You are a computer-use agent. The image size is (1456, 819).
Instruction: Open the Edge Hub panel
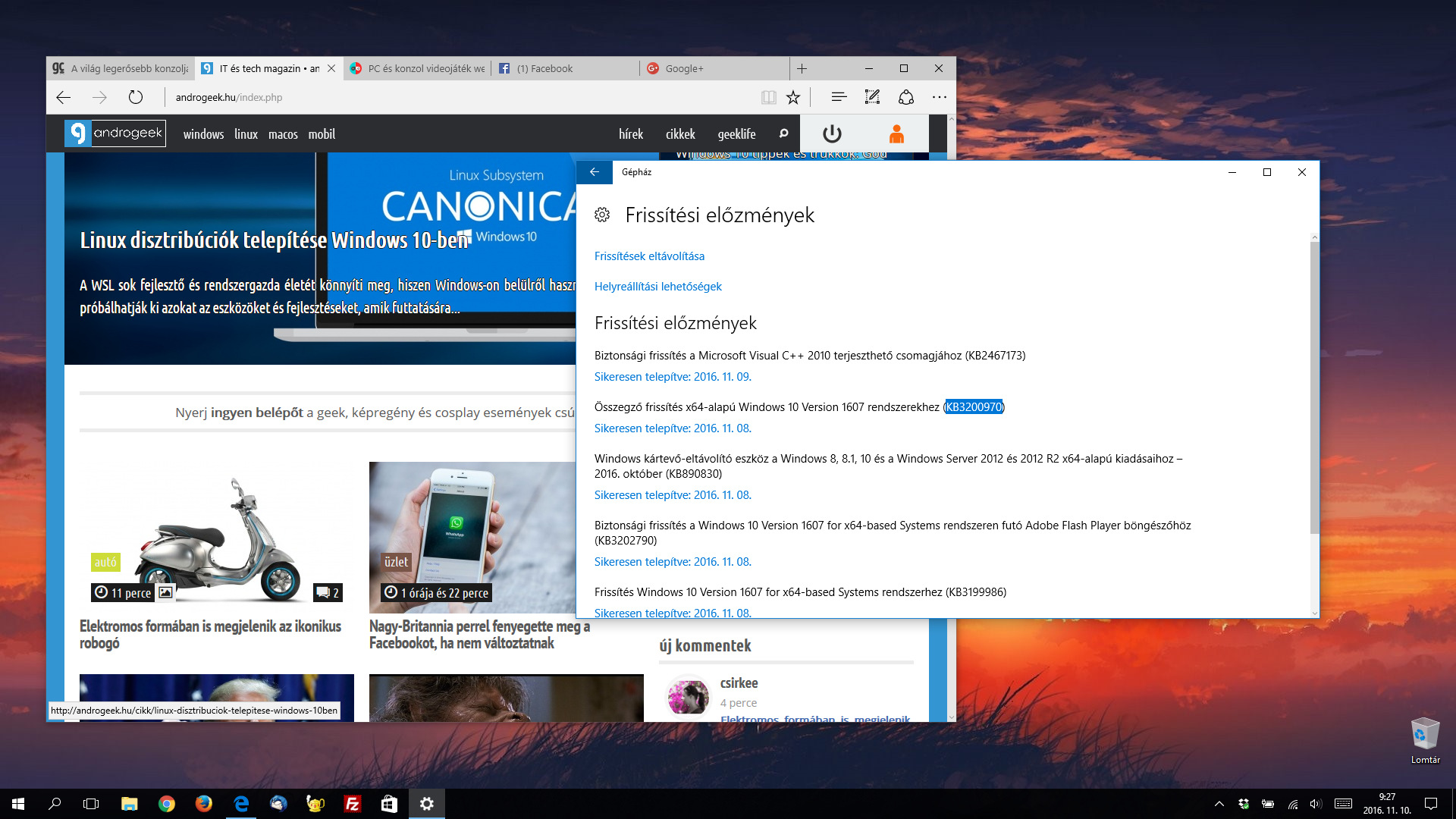839,97
